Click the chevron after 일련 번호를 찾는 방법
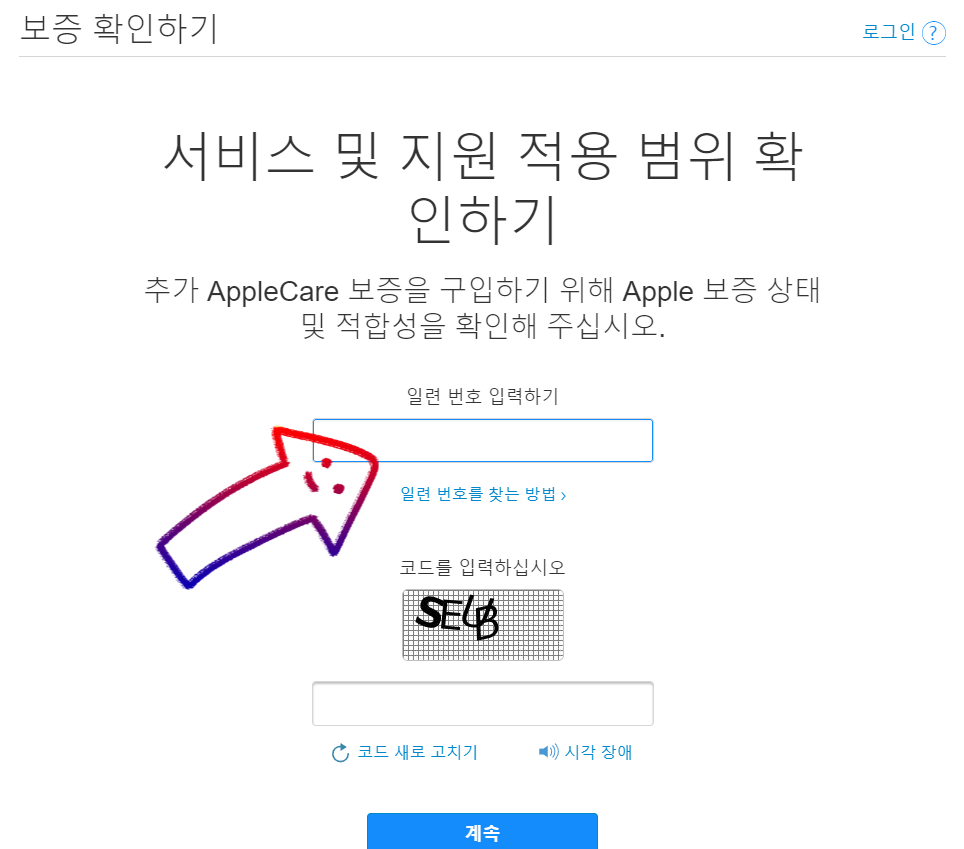Viewport: 964px width, 849px height. tap(564, 495)
